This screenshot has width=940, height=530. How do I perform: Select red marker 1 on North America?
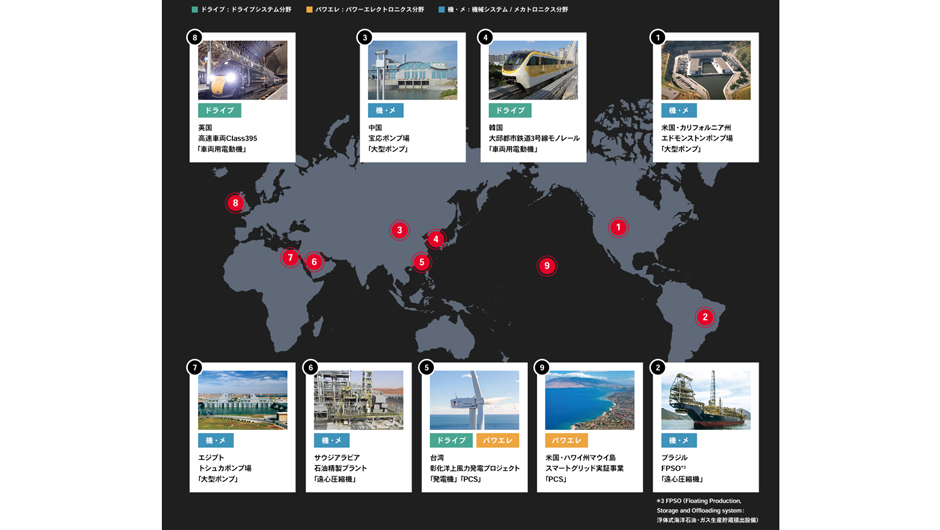618,227
